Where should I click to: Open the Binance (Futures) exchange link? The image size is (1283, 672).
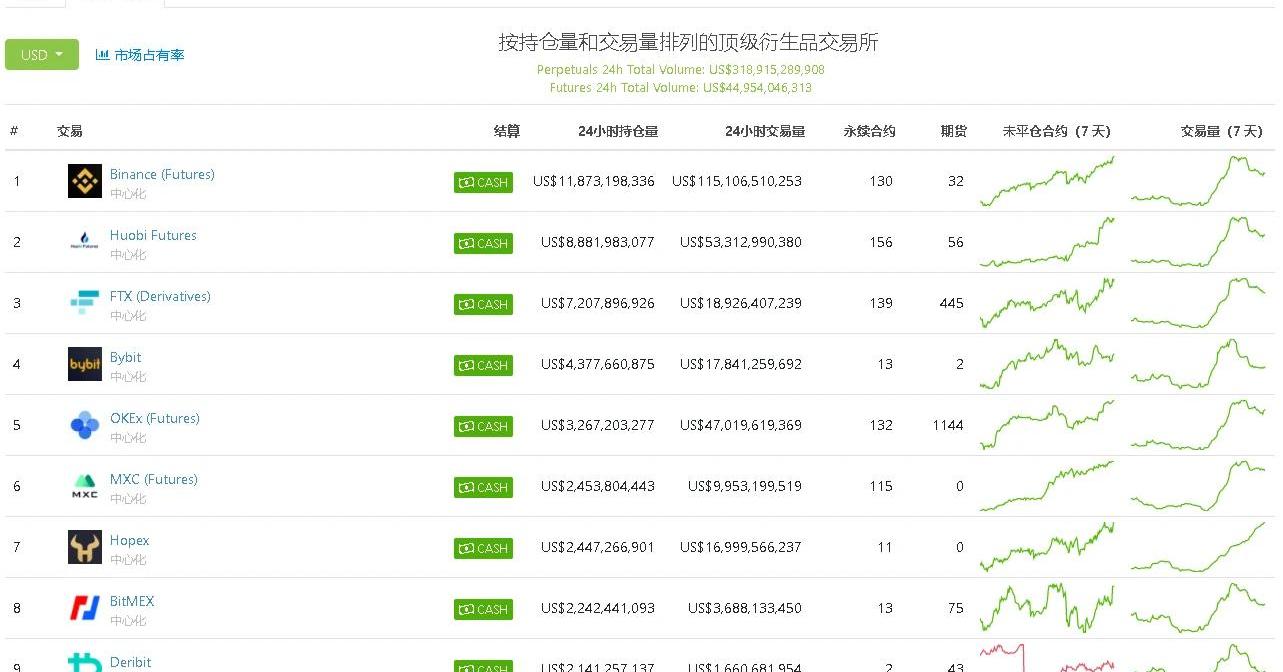click(x=162, y=174)
